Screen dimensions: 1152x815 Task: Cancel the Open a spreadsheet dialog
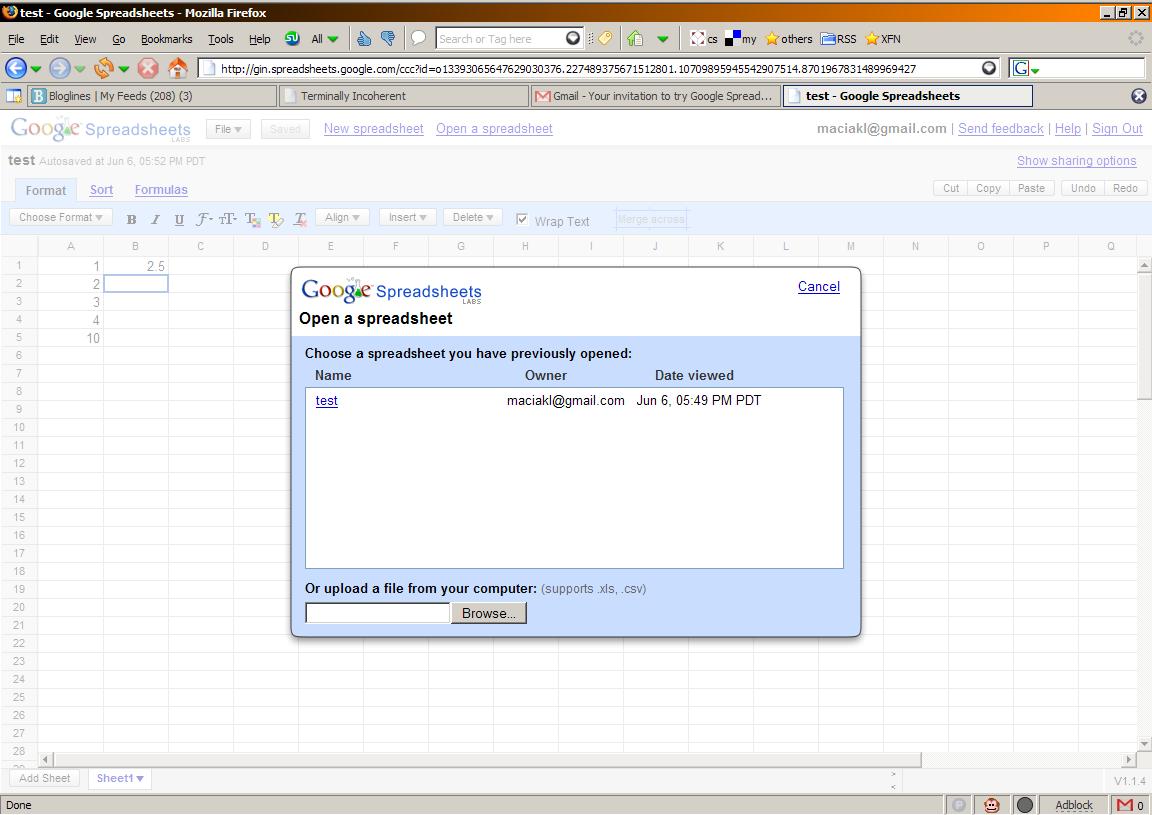[818, 287]
